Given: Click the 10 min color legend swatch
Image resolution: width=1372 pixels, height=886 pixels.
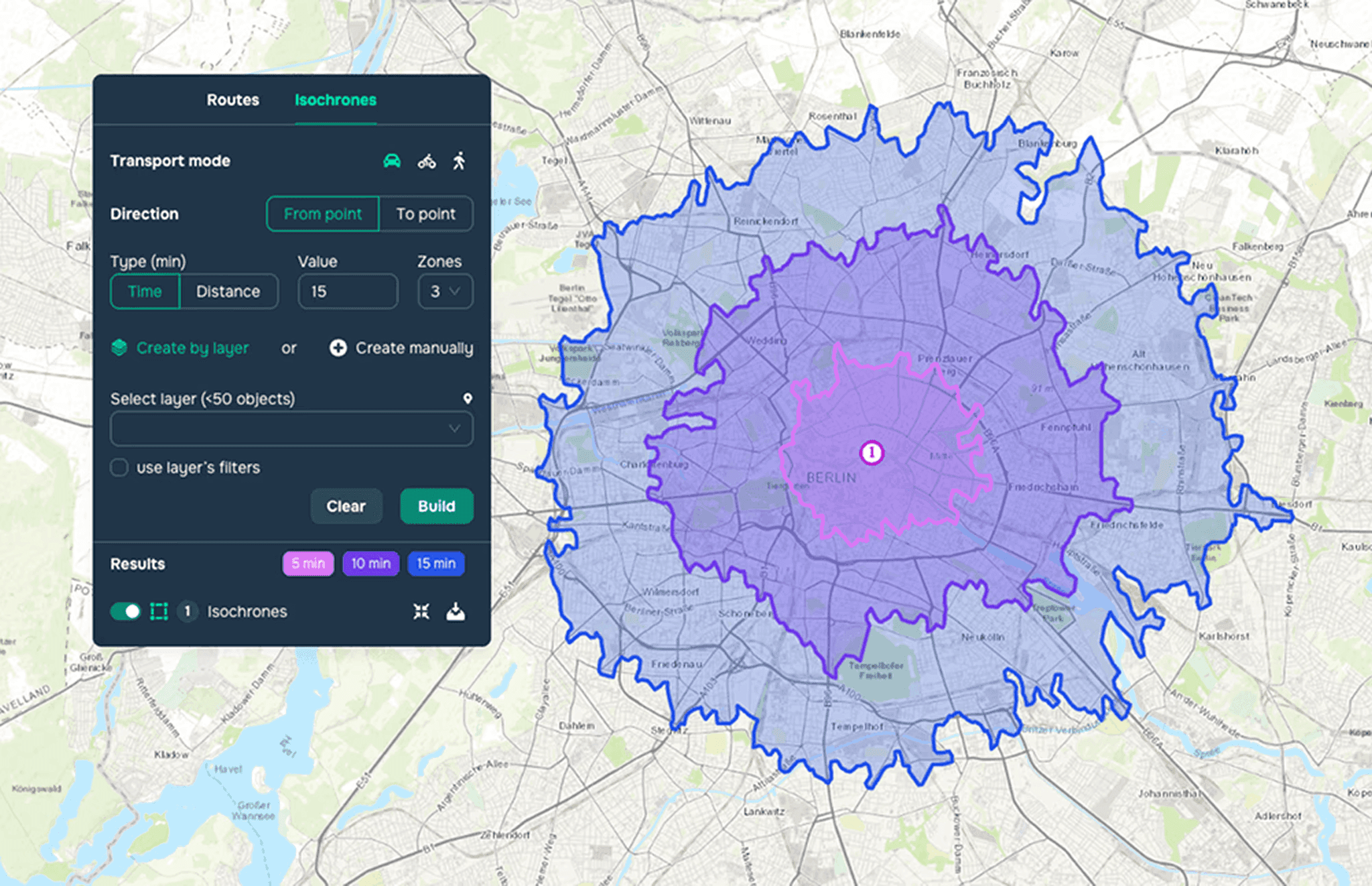Looking at the screenshot, I should click(370, 564).
